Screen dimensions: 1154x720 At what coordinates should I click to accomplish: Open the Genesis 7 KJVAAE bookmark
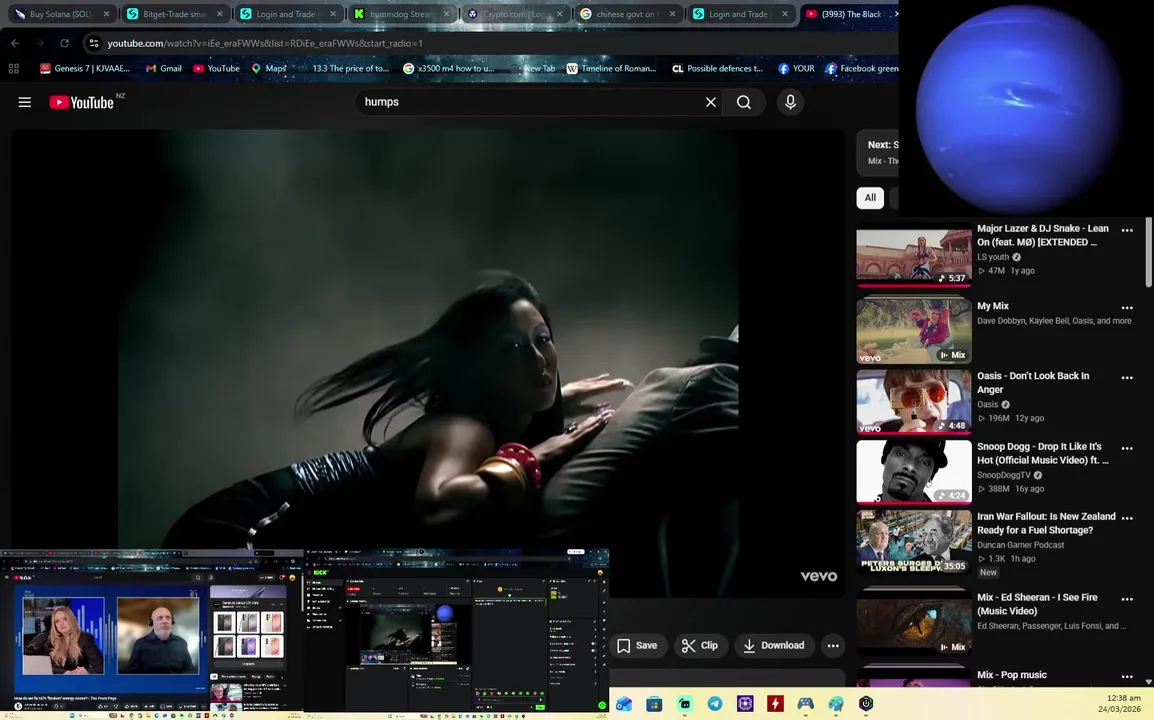[85, 68]
